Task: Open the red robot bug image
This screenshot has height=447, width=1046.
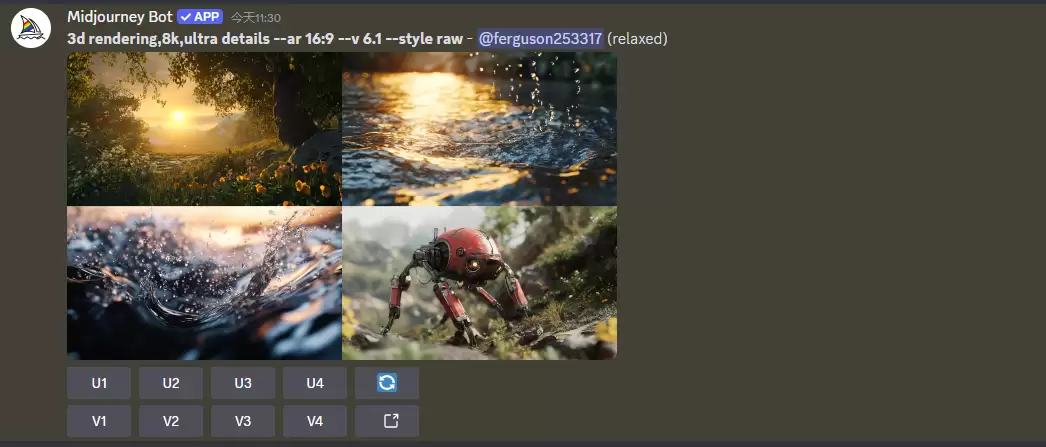Action: [479, 283]
